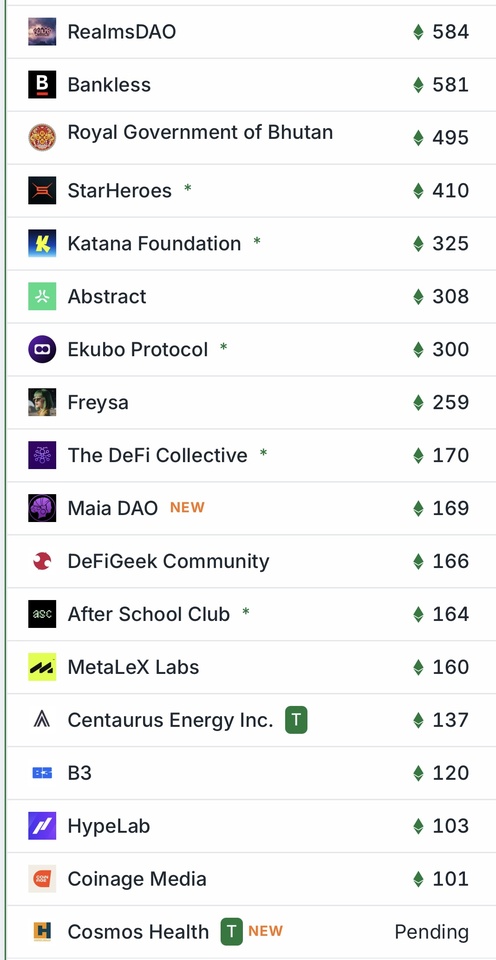Select the B3 name link
Viewport: 496px width, 960px height.
point(80,773)
